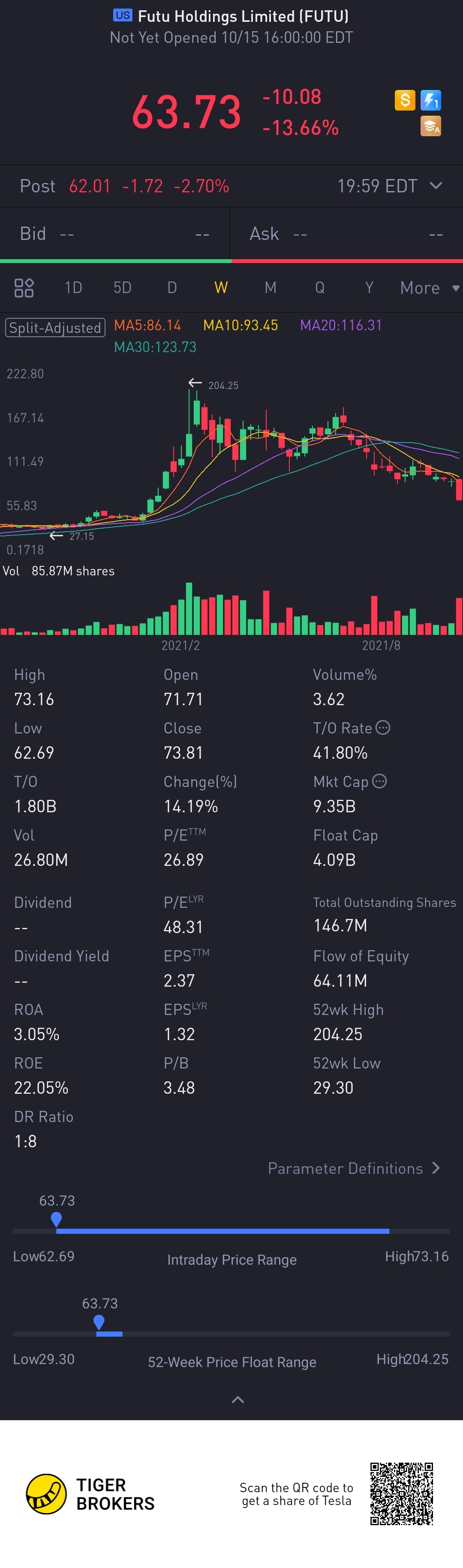Tap the Mkt Cap info icon
The image size is (463, 1568).
click(x=379, y=781)
